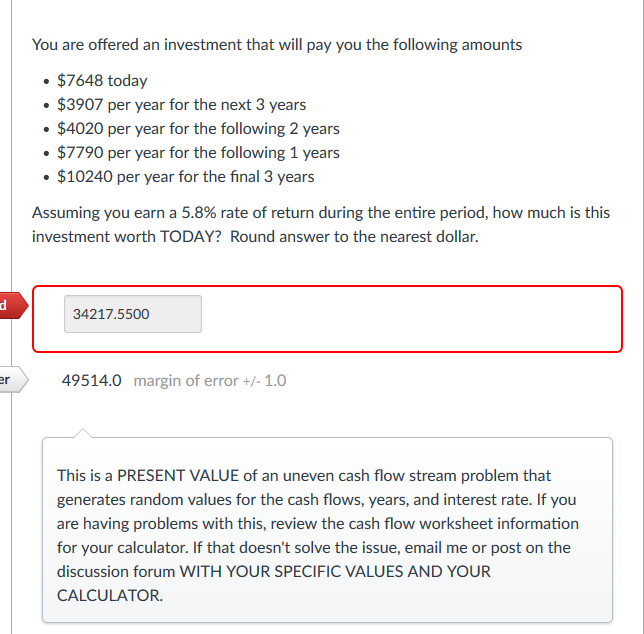Click the red-outlined answer box's empty area

pyautogui.click(x=420, y=318)
